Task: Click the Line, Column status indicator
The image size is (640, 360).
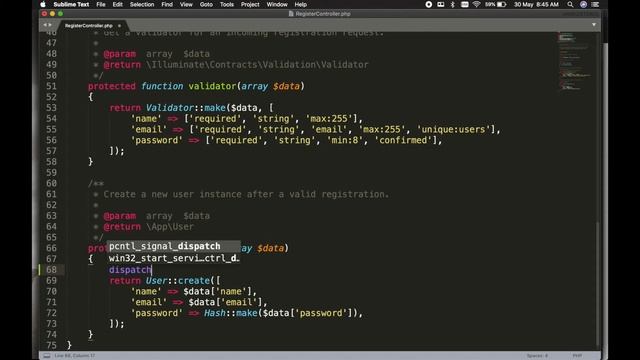Action: (x=75, y=356)
